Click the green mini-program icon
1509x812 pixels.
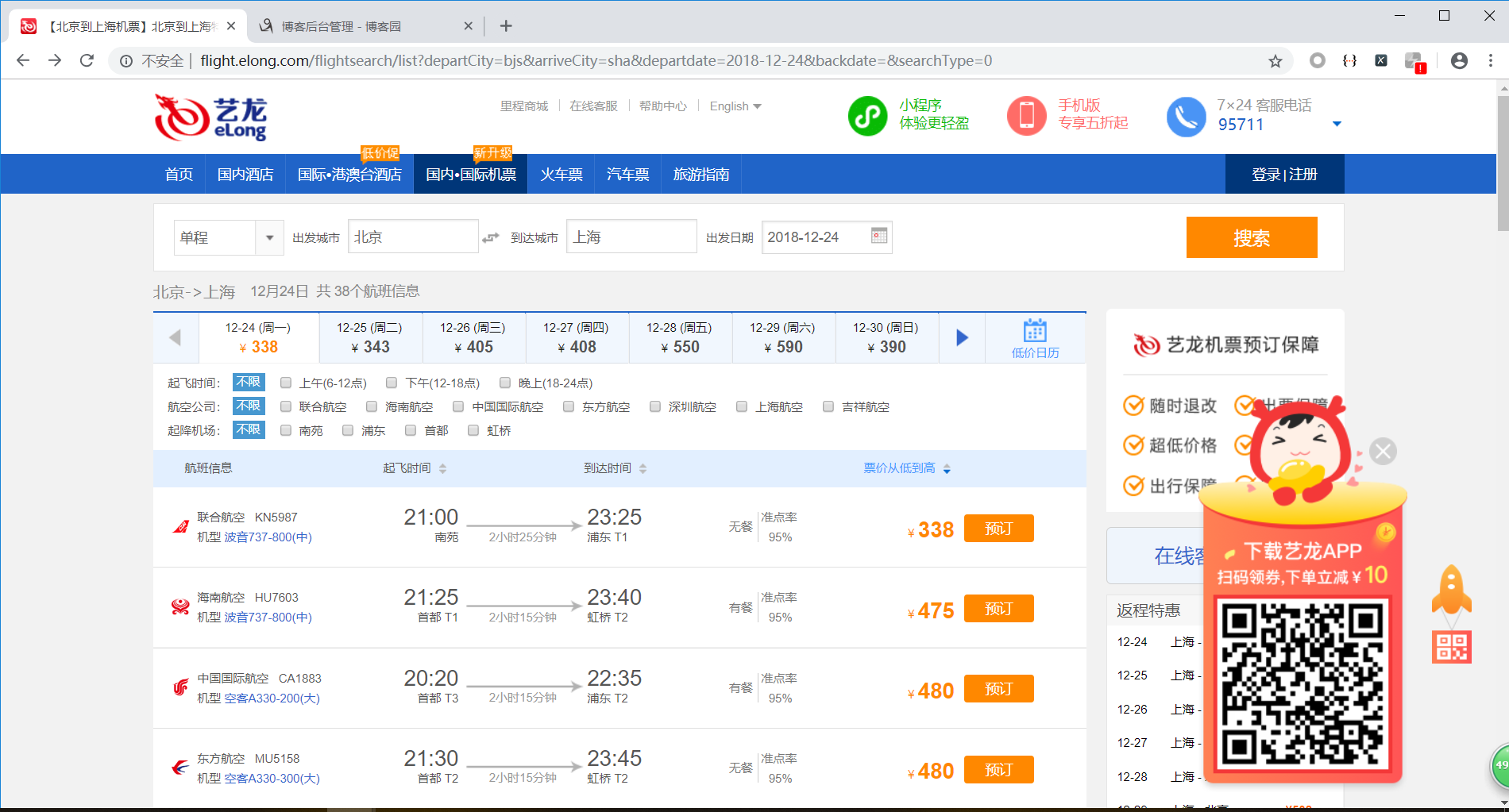867,116
